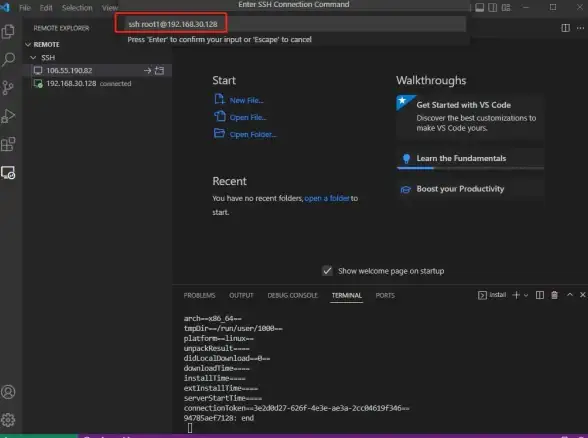Click the Open Folder... link
The image size is (588, 438).
tap(253, 135)
